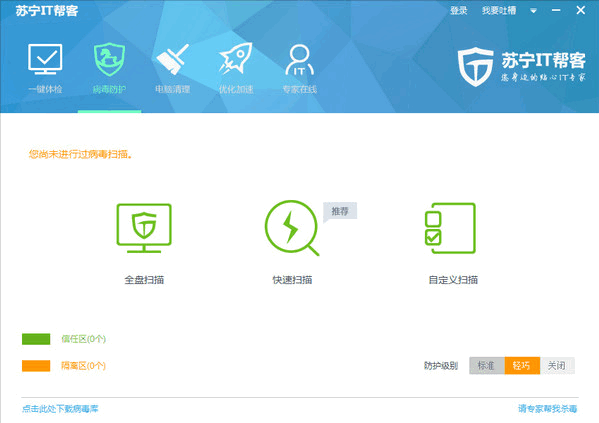Open the 信任区(0个) link
599x423 pixels.
point(83,339)
